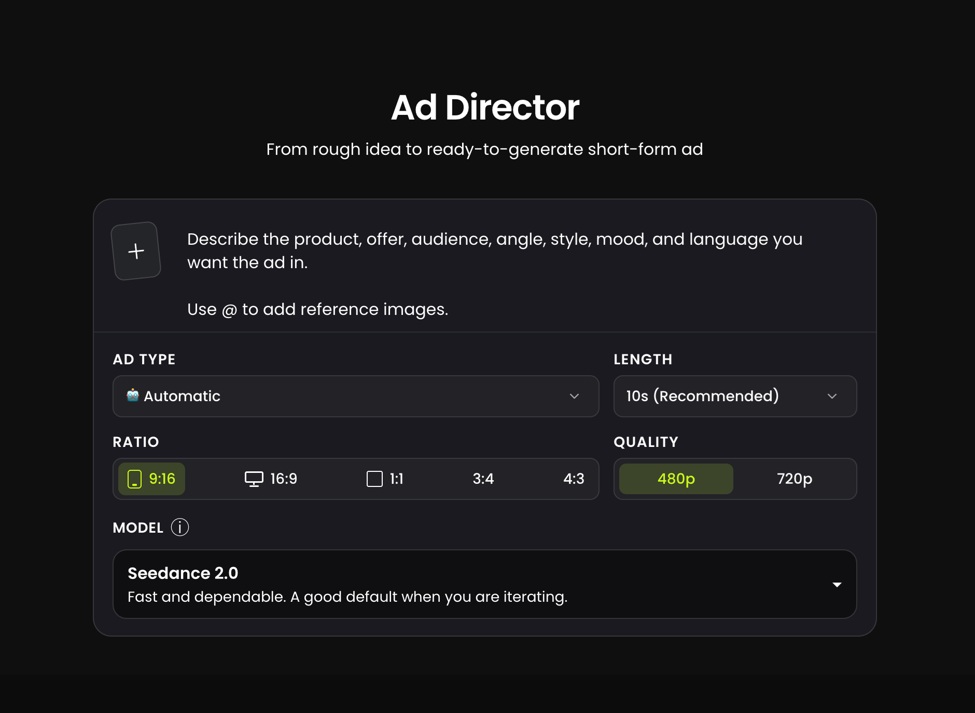
Task: Select the 4:3 aspect ratio
Action: point(573,479)
